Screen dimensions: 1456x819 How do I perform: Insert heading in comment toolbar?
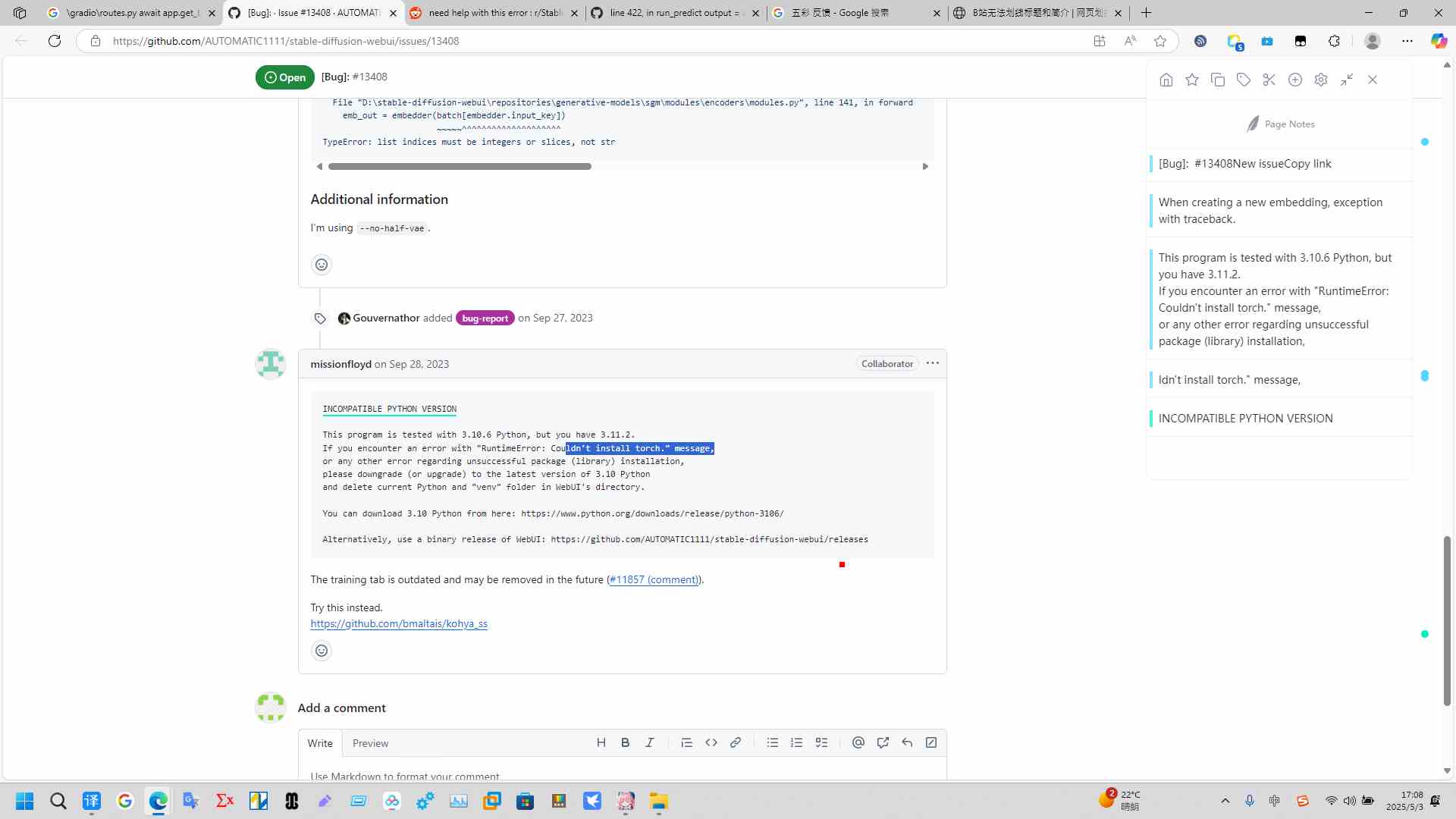[601, 743]
